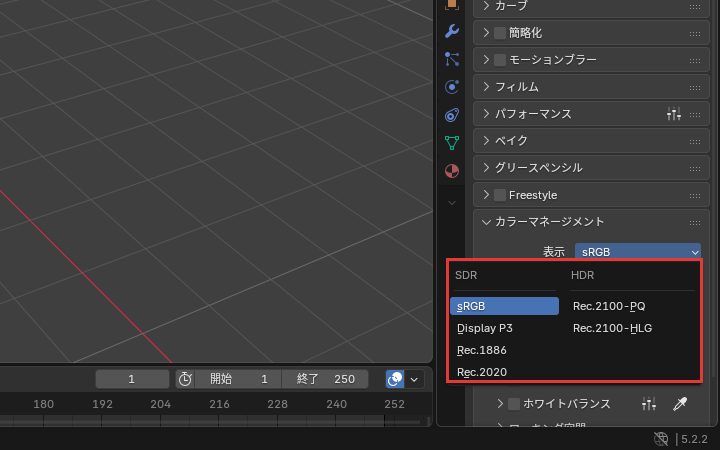Image resolution: width=720 pixels, height=450 pixels.
Task: Choose Display P3 option
Action: (504, 328)
